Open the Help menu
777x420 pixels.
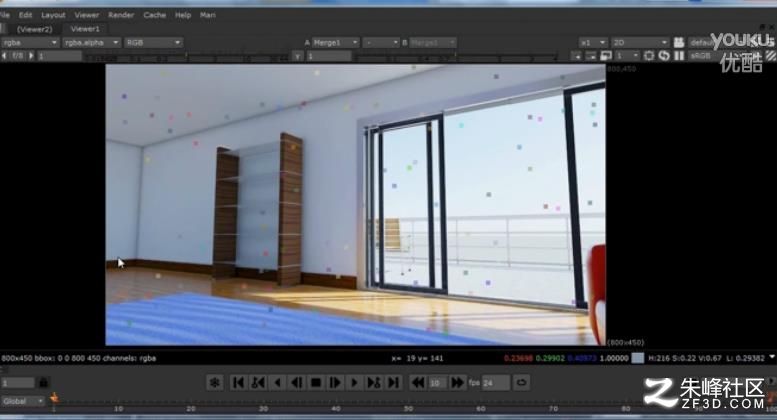[x=183, y=15]
